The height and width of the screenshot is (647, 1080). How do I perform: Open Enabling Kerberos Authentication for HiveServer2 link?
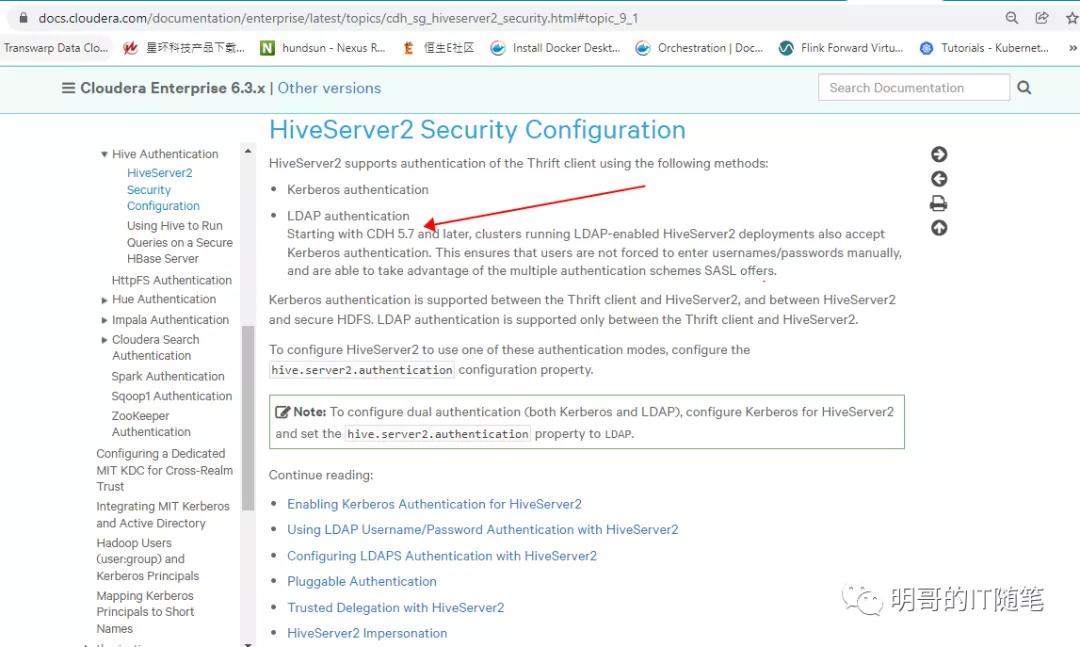tap(434, 504)
